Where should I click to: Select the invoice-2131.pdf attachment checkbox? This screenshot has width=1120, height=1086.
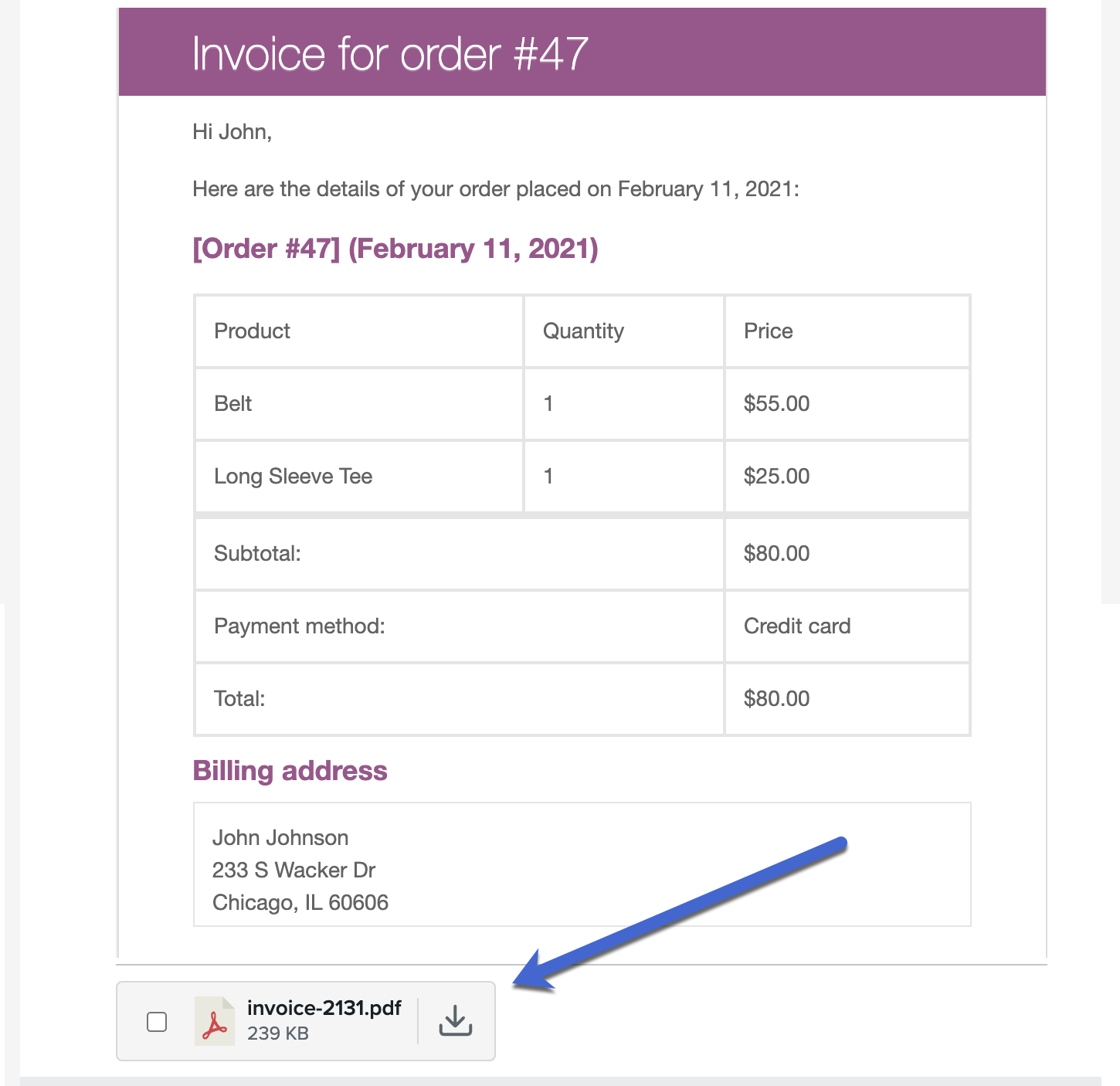coord(157,1021)
